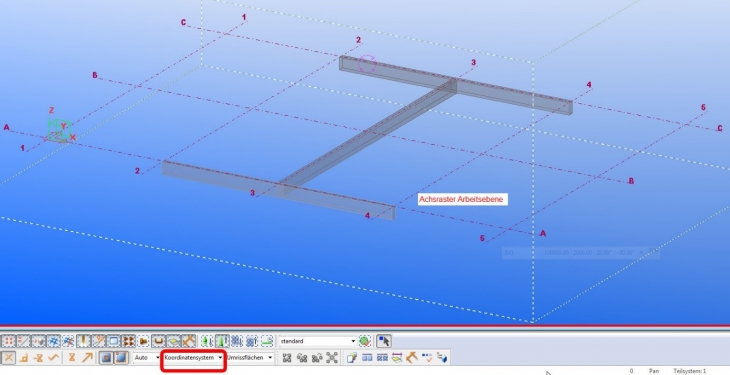The image size is (730, 375).
Task: Click the scissors cut selection switch
Action: (x=99, y=341)
